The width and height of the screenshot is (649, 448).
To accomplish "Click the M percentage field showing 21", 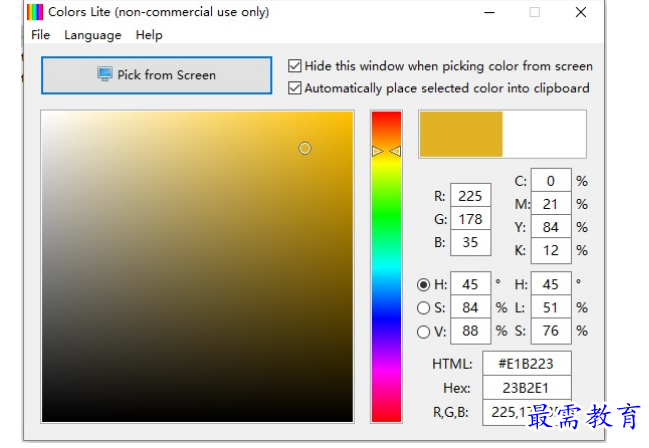I will [x=551, y=204].
